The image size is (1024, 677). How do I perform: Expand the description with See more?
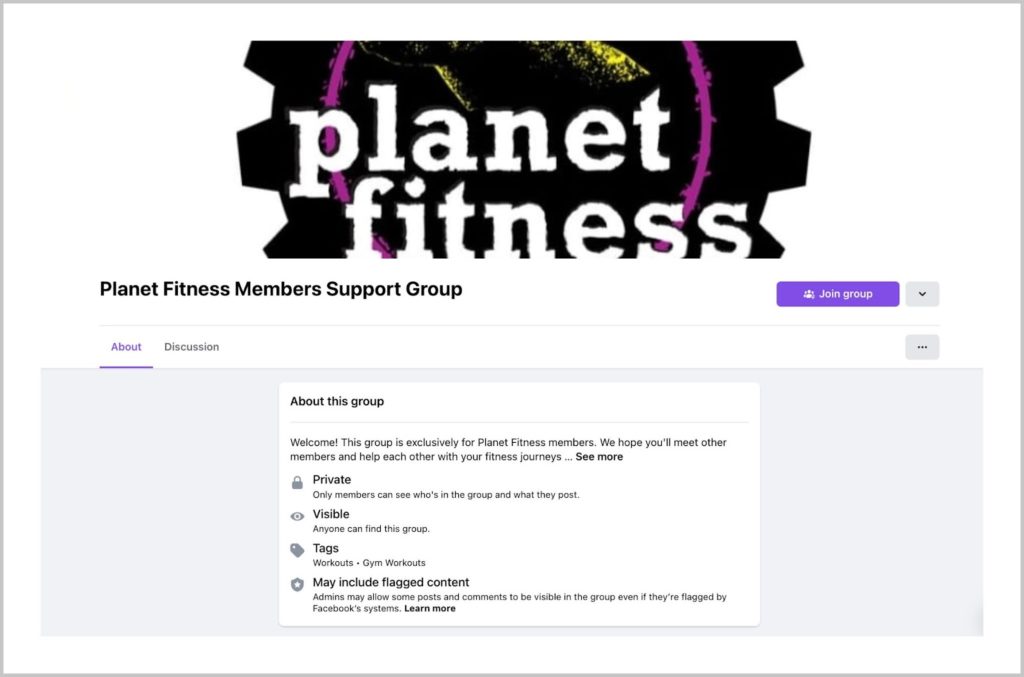[599, 457]
